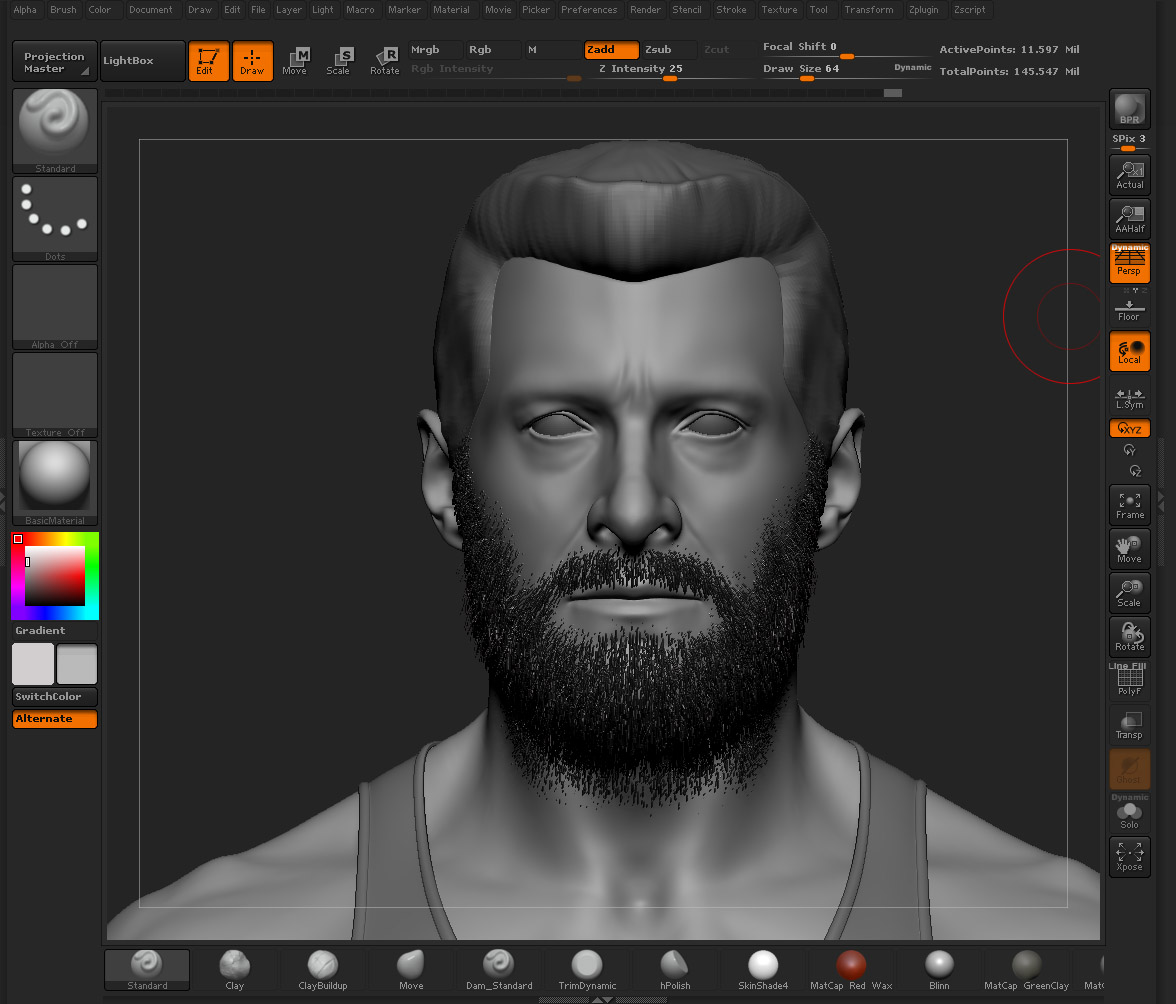Click the Gradient button
Screen dimensions: 1176x1004
click(x=55, y=631)
